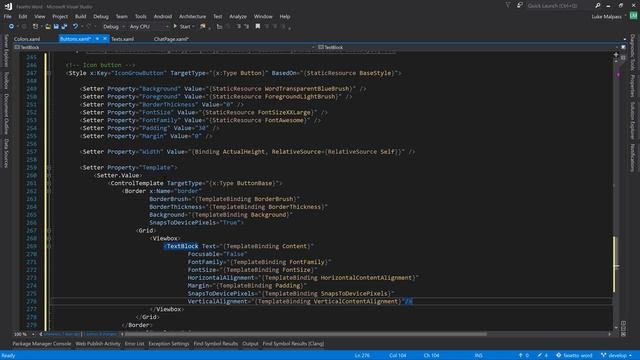The width and height of the screenshot is (640, 360).
Task: Close the Buttons.xaml tab
Action: point(104,39)
